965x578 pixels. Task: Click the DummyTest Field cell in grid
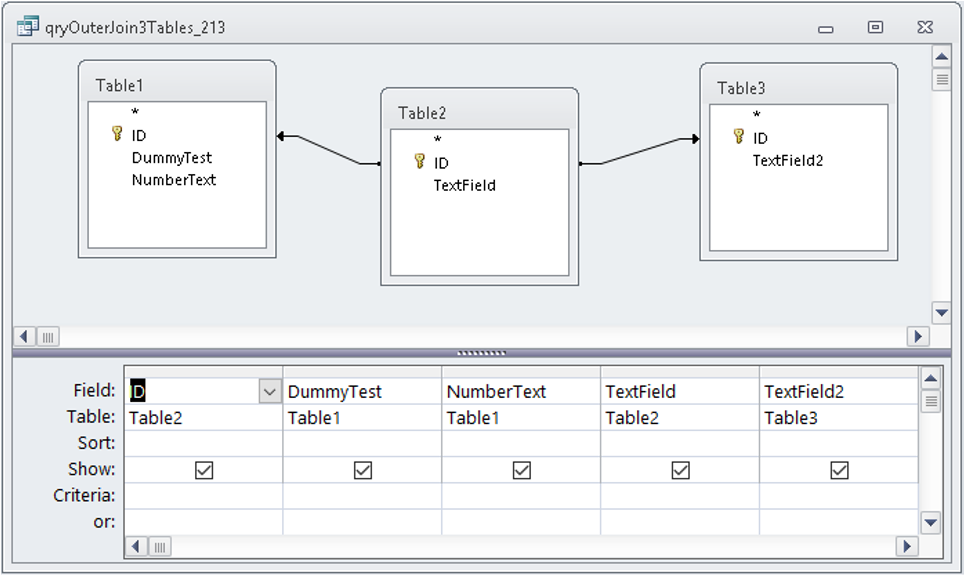(x=362, y=391)
